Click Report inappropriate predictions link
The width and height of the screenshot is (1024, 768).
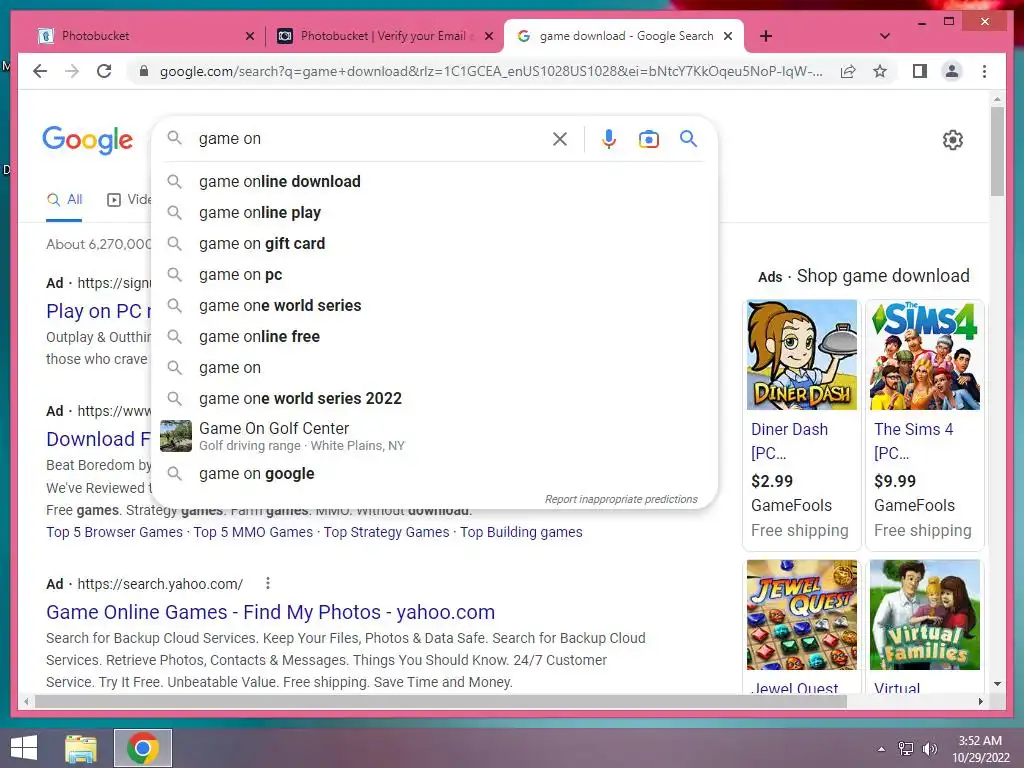(621, 499)
